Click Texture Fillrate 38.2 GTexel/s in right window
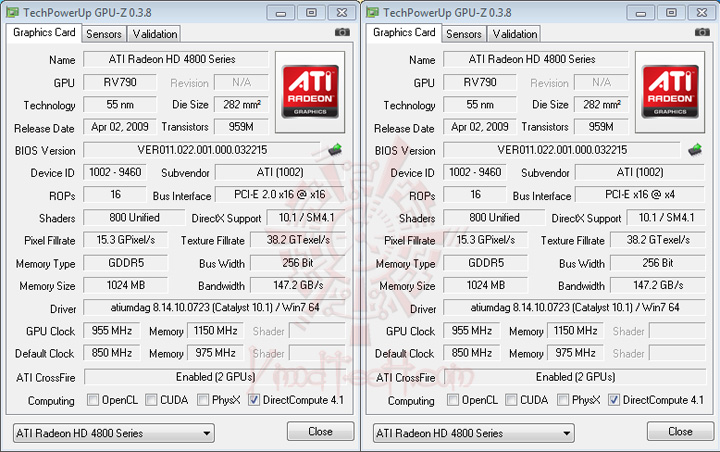 pyautogui.click(x=658, y=240)
